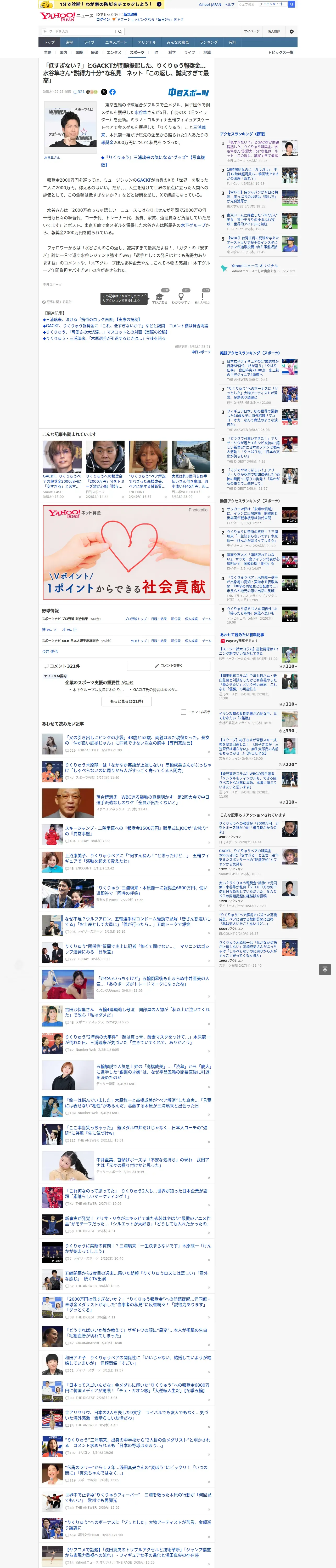Open 新規取得 ID registration link
The image size is (336, 1568).
[131, 14]
